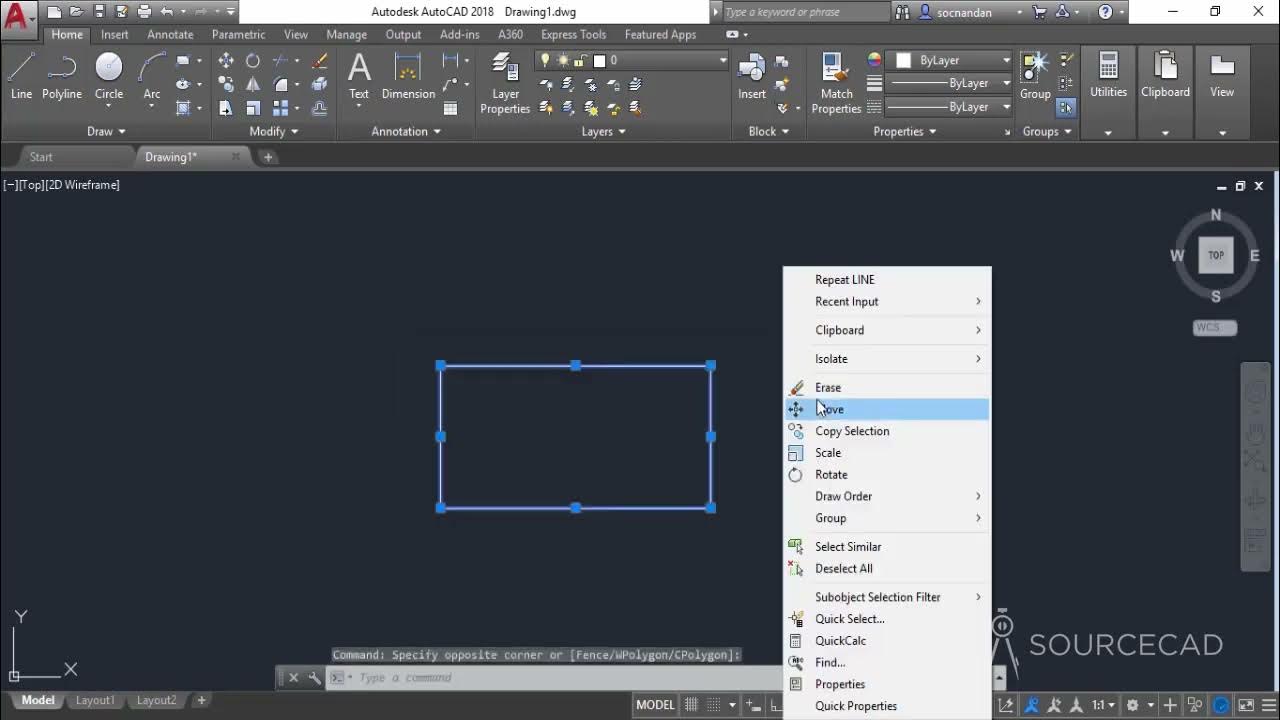Select the Circle tool
Image resolution: width=1280 pixels, height=720 pixels.
coord(109,75)
